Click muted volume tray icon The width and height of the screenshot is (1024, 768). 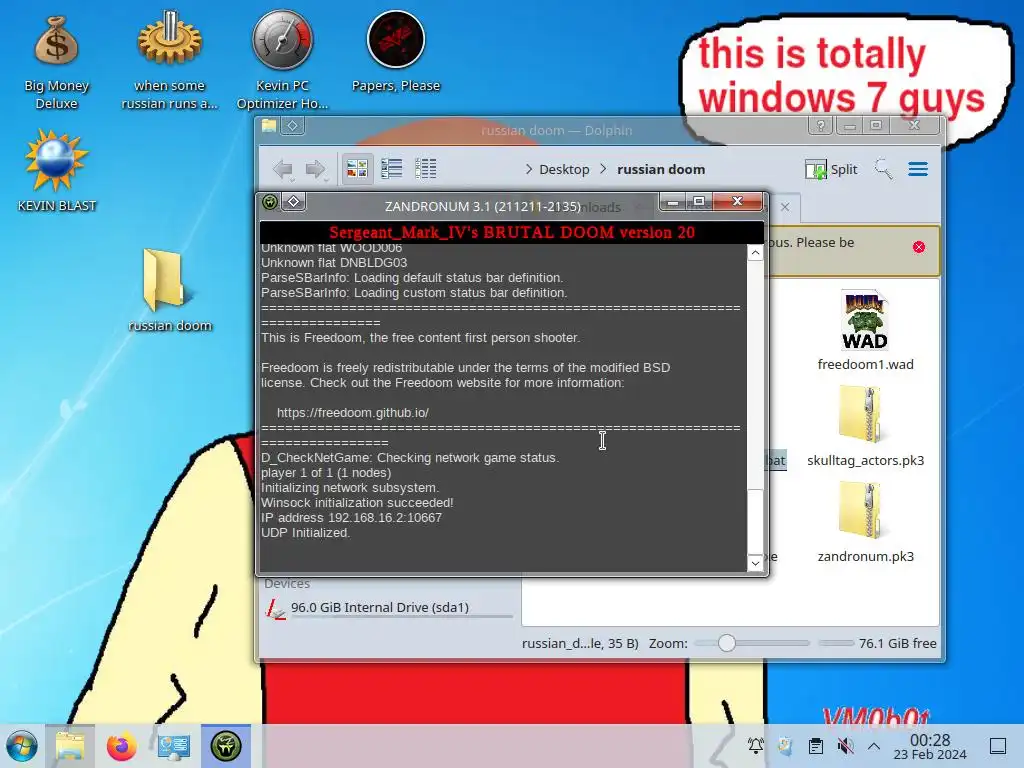(x=845, y=746)
